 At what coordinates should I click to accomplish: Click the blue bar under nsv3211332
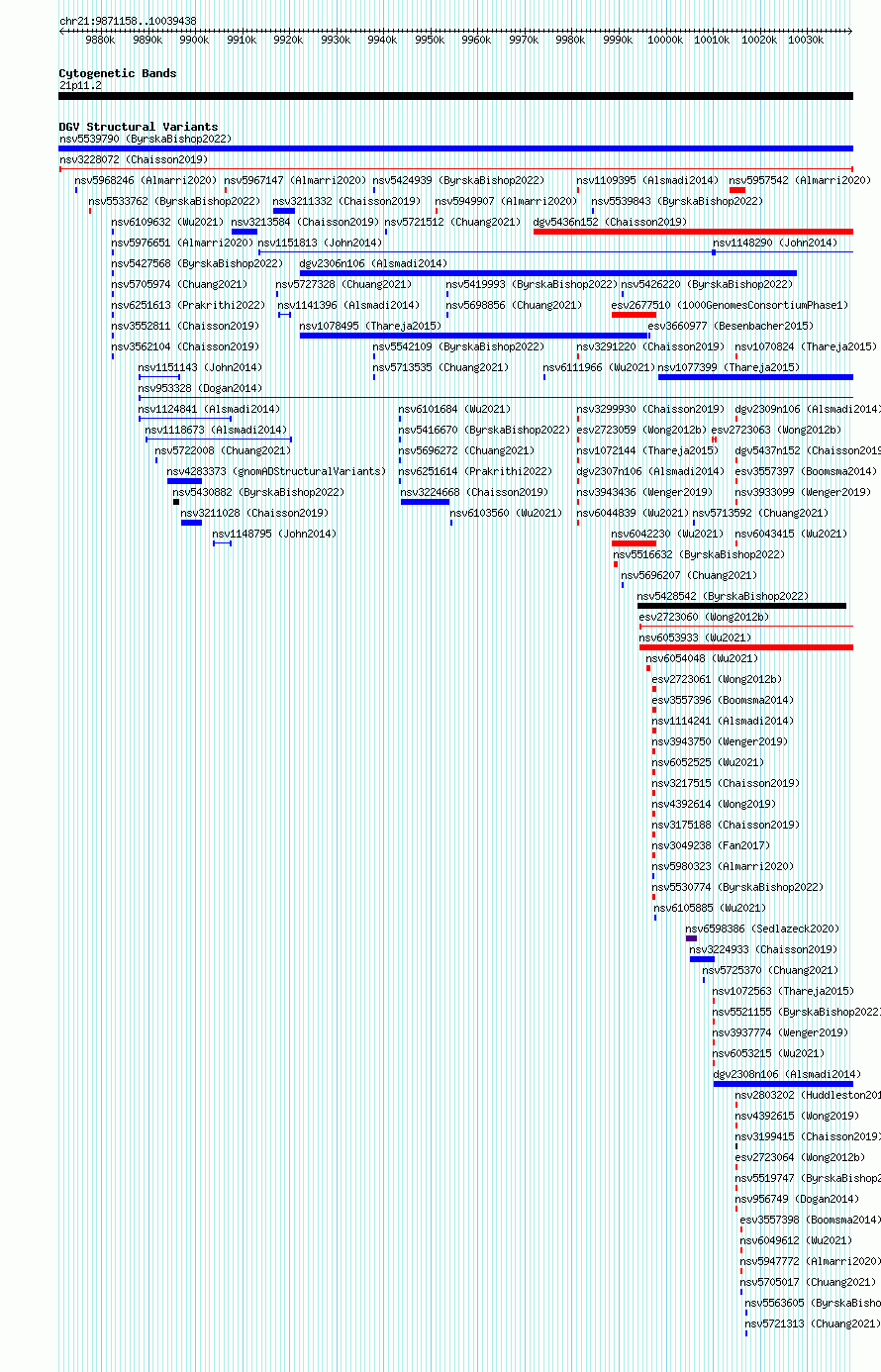pos(284,211)
